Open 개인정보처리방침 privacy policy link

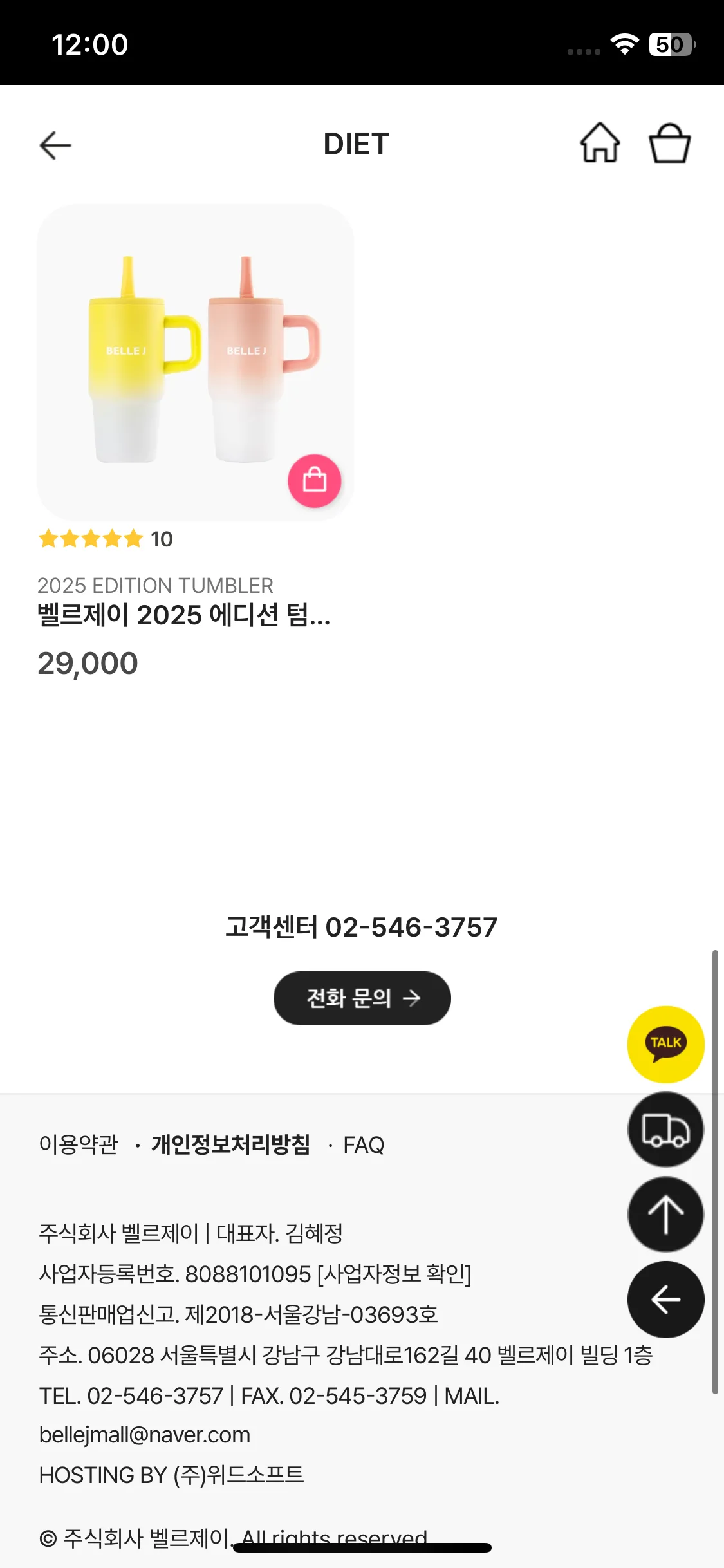(230, 1144)
